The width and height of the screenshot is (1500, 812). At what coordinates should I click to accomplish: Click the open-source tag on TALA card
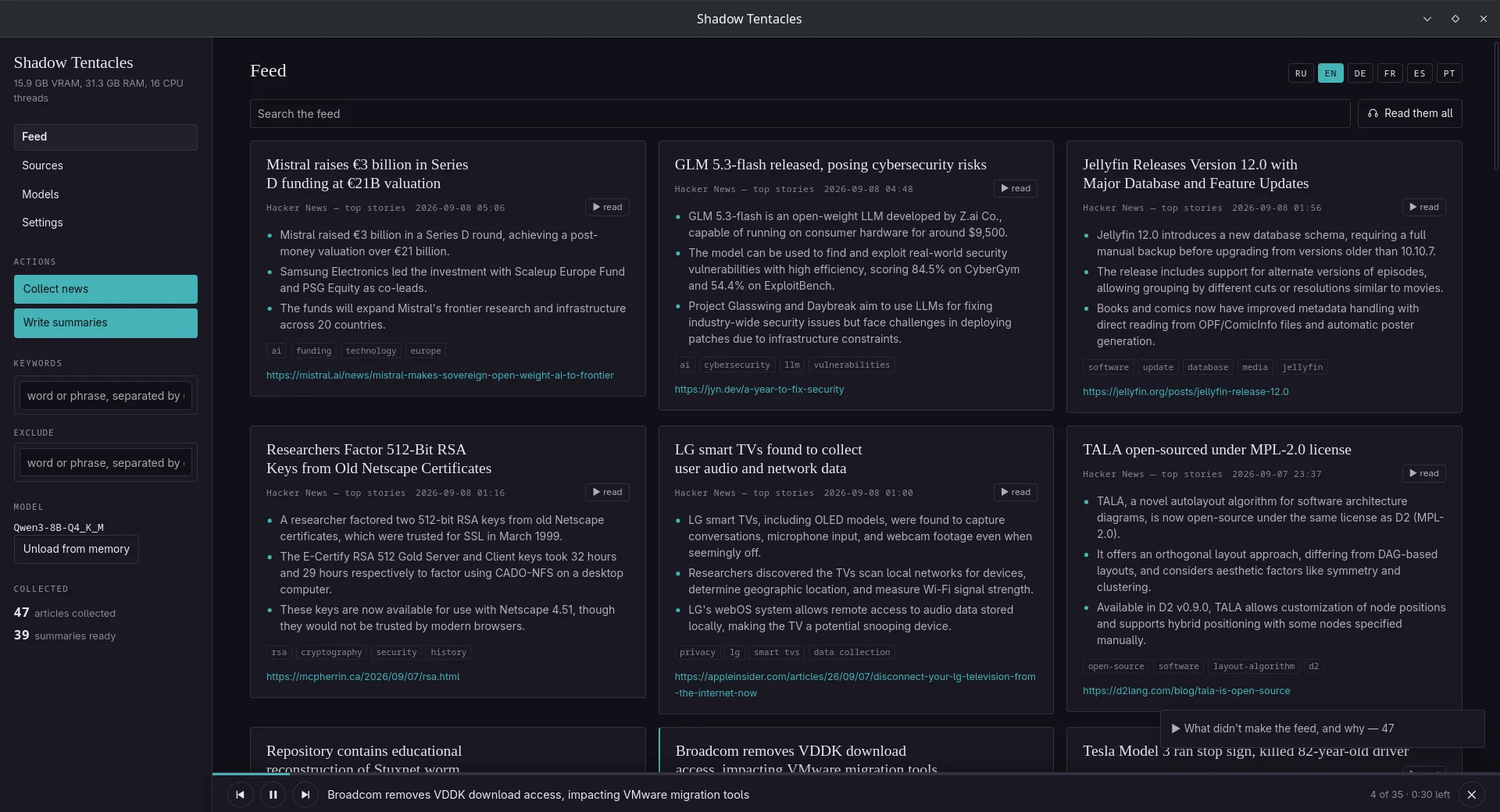(1116, 667)
